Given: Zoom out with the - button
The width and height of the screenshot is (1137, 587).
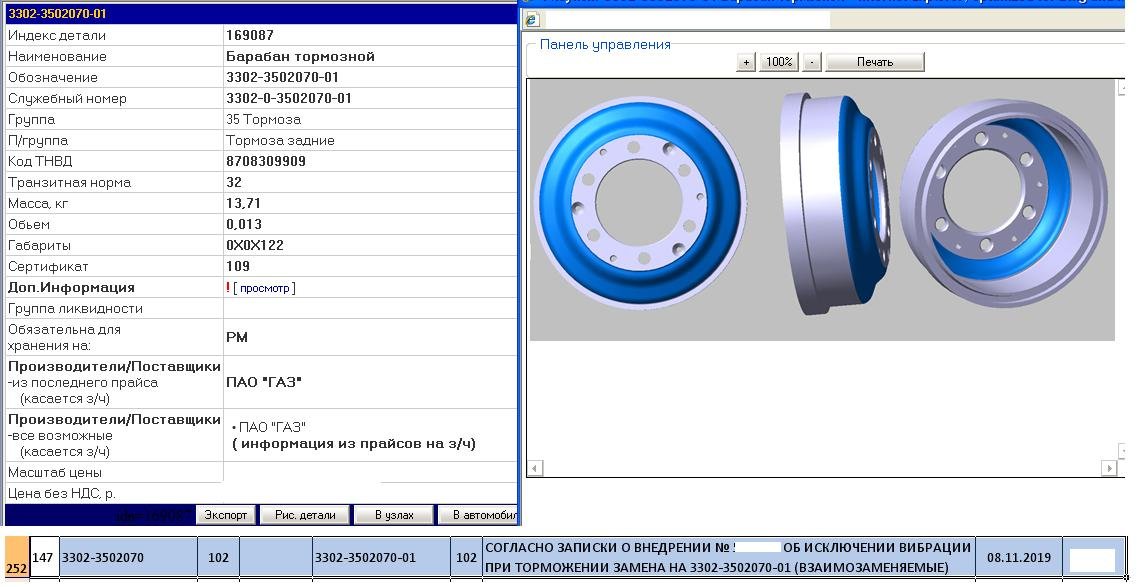Looking at the screenshot, I should (x=812, y=62).
